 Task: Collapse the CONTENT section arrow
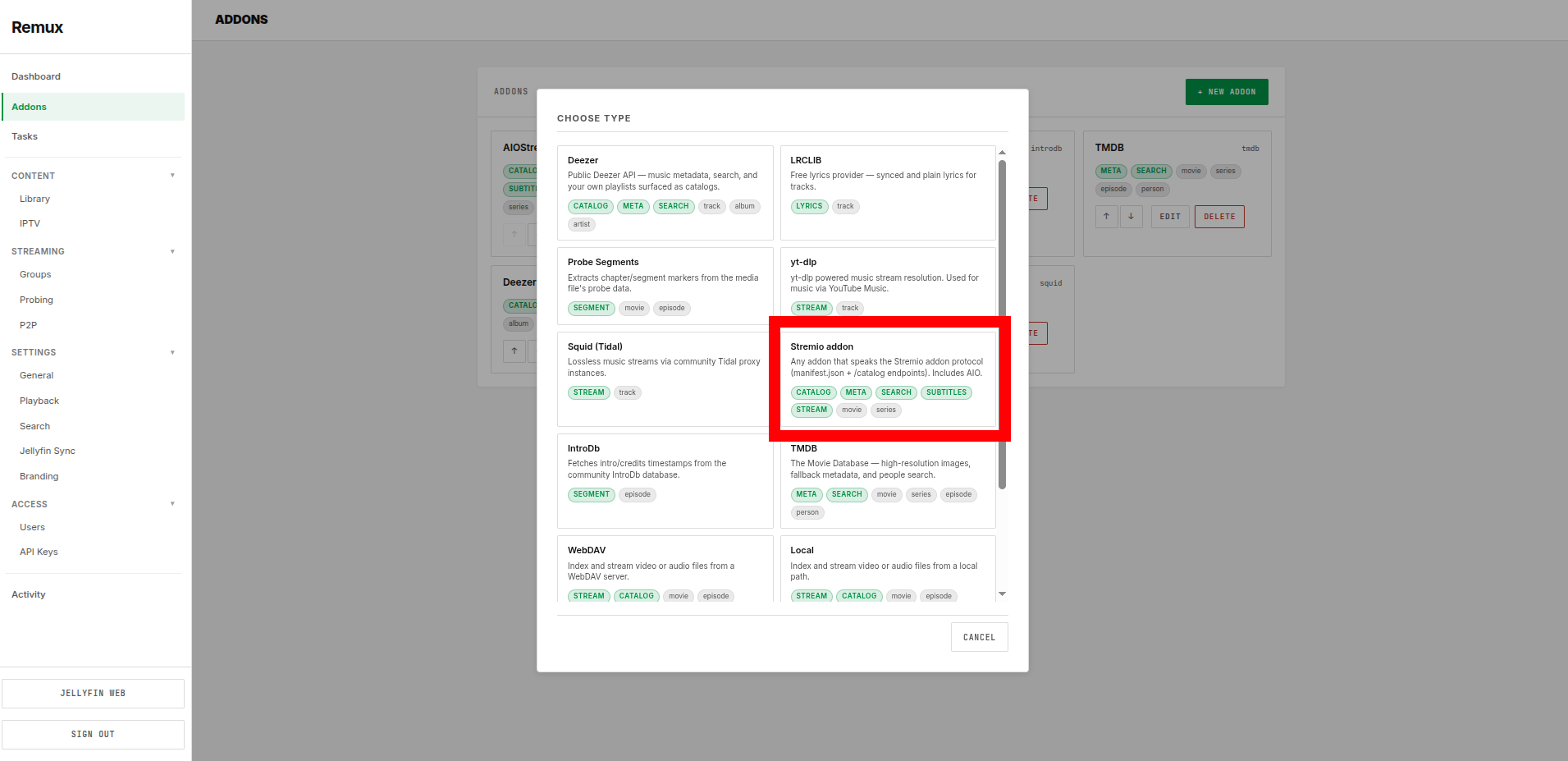[172, 175]
